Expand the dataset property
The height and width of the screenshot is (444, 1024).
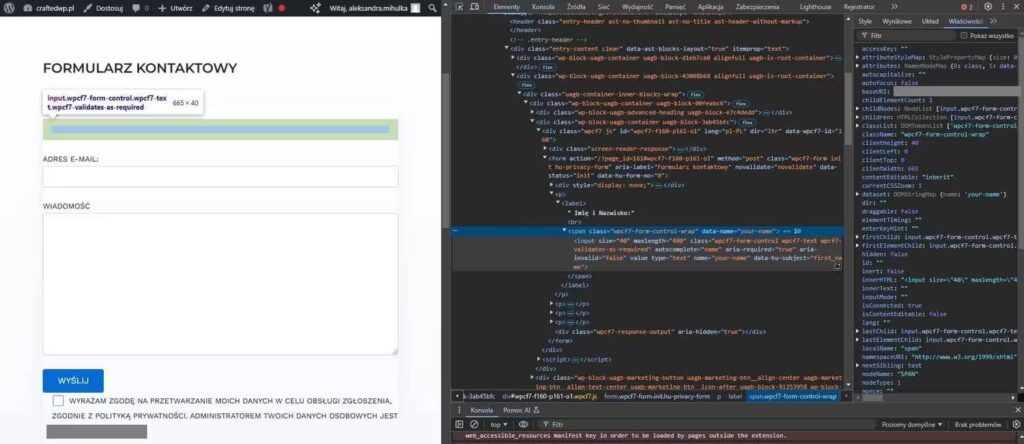[x=857, y=194]
